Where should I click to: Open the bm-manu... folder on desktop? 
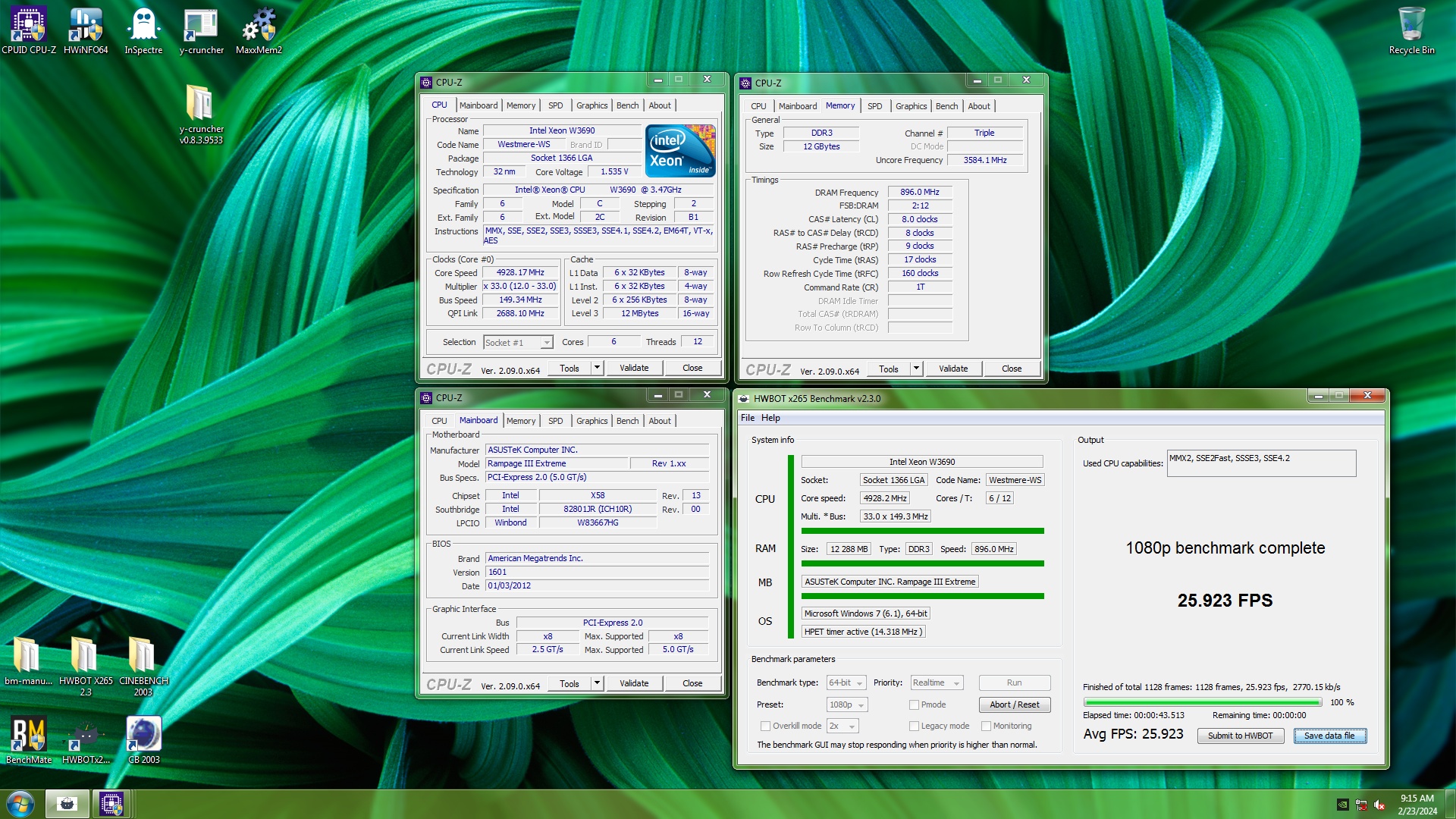coord(28,661)
